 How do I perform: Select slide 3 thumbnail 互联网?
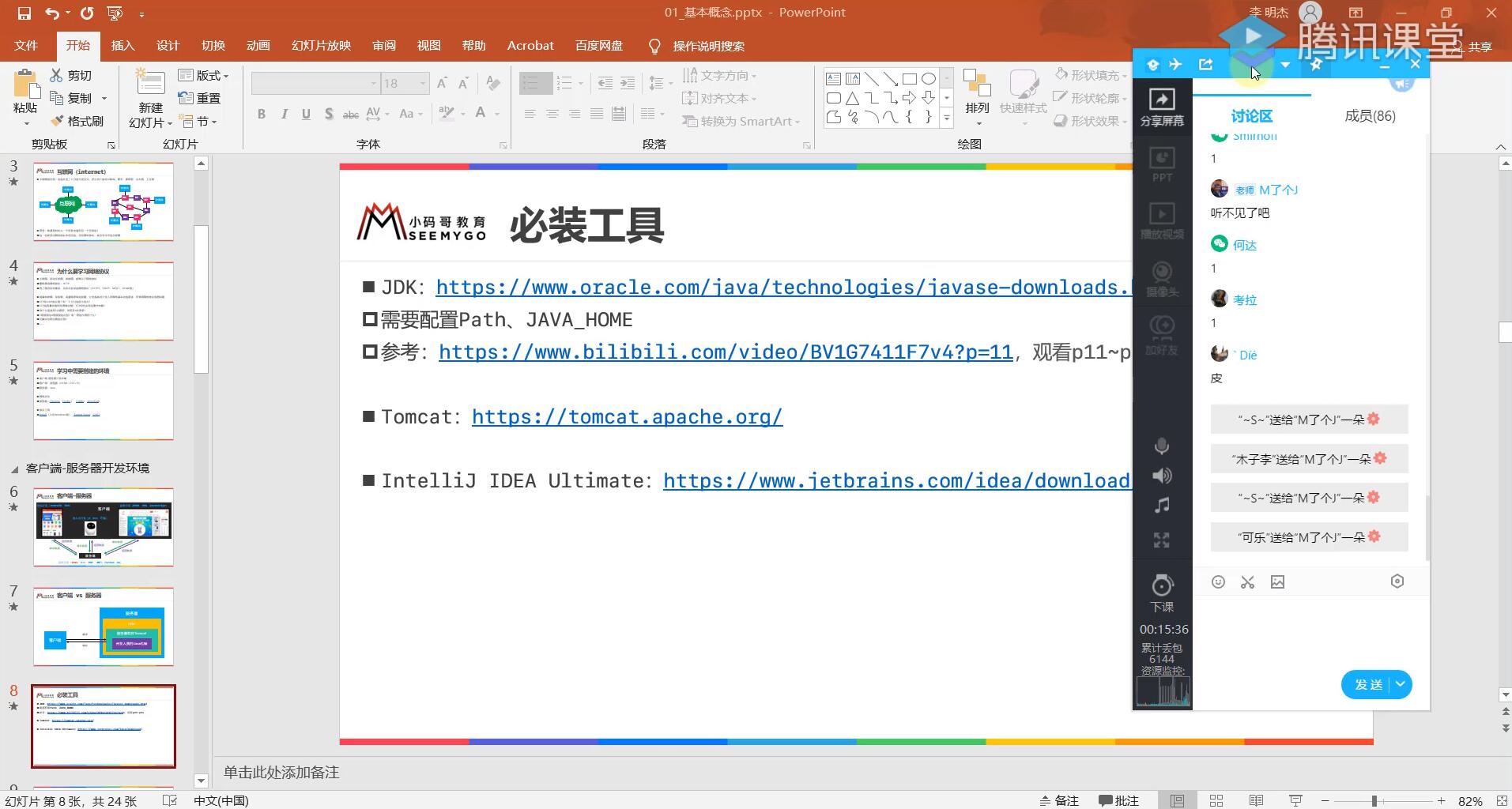[104, 201]
